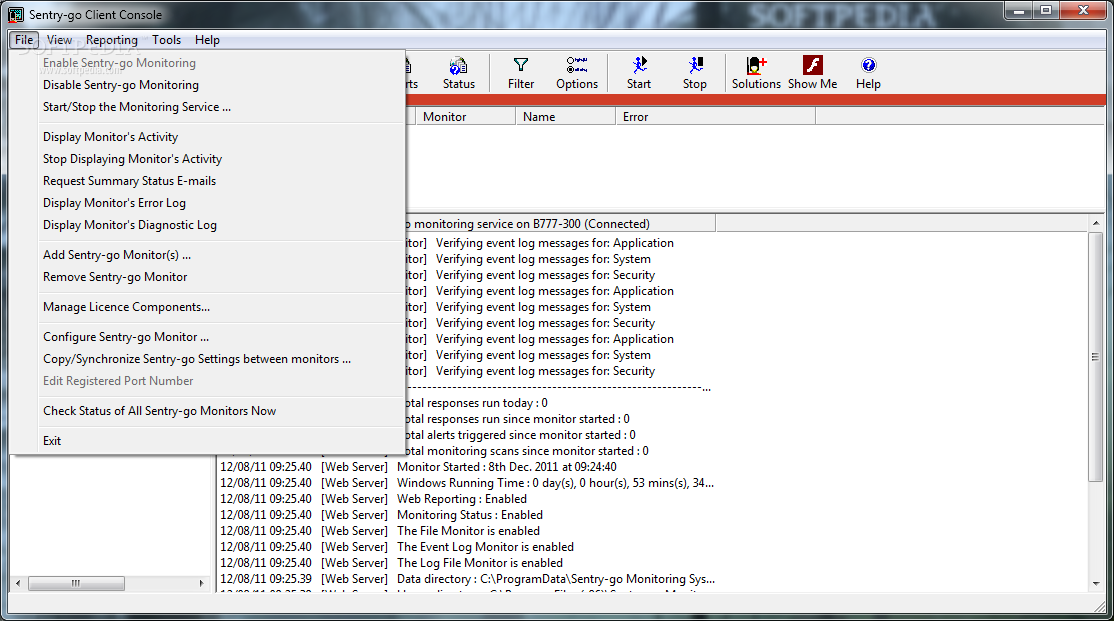Click 'The Log File Monitor is enabled' line
This screenshot has height=621, width=1114.
(x=480, y=563)
